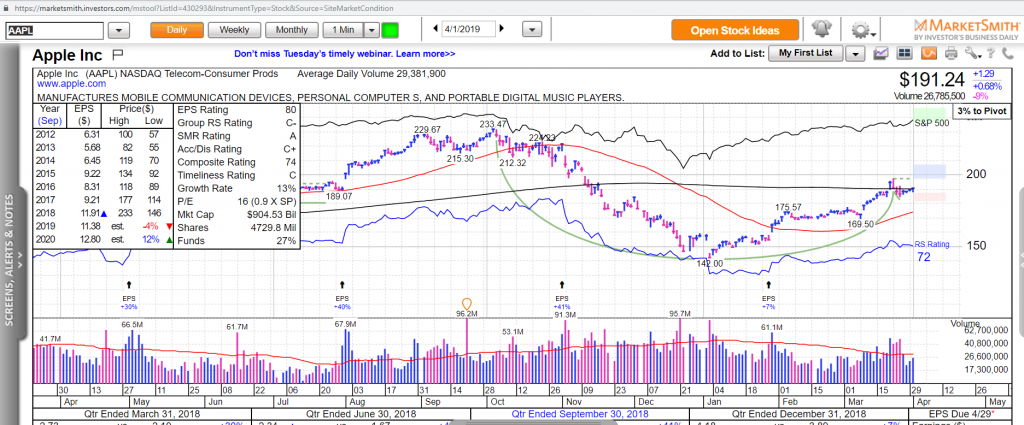Switch to the Monthly chart

coord(291,30)
